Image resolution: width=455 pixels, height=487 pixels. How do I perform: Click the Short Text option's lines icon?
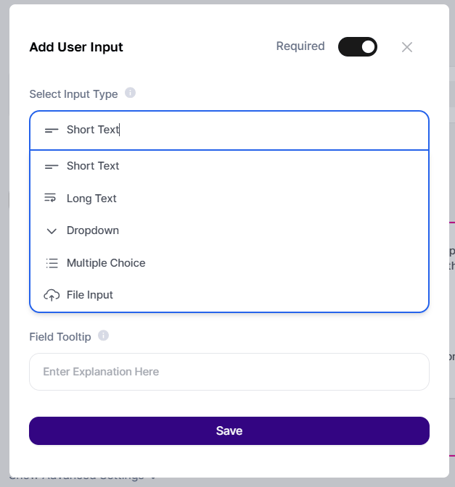(x=51, y=166)
